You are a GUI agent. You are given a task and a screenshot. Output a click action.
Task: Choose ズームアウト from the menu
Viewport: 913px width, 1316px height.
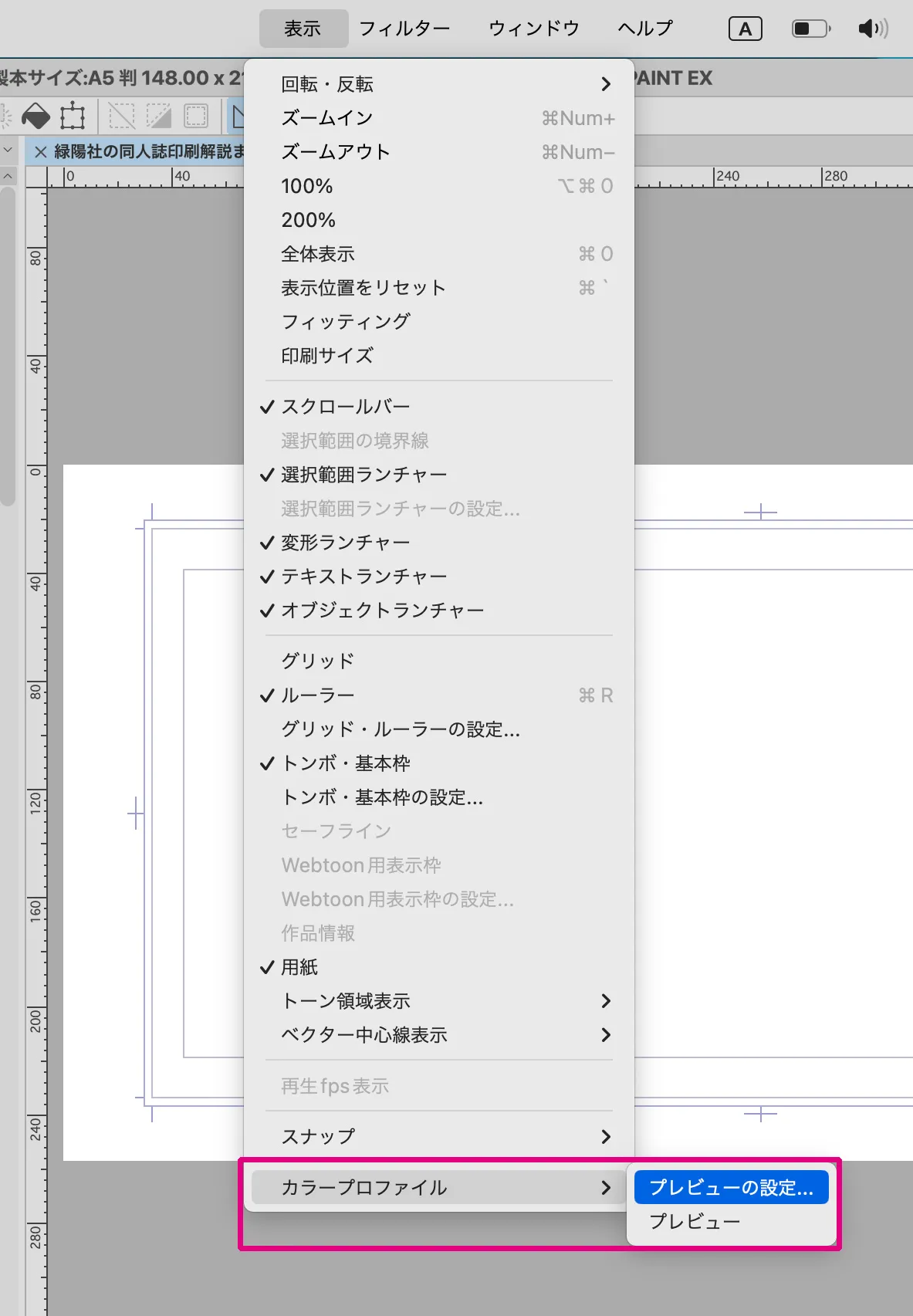[439, 152]
